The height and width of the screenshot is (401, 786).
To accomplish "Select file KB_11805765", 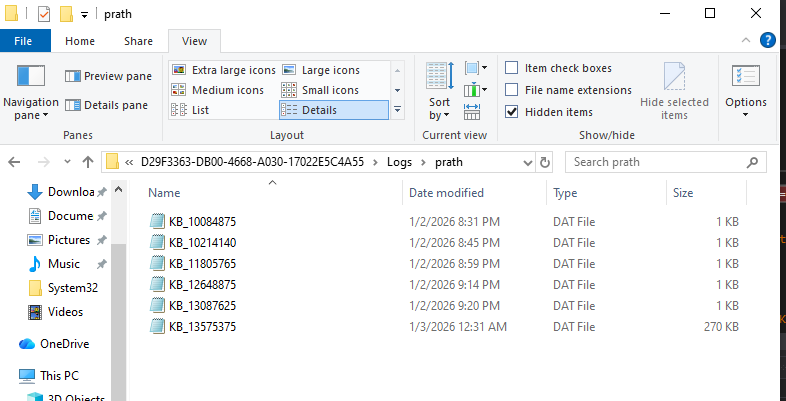I will [202, 264].
